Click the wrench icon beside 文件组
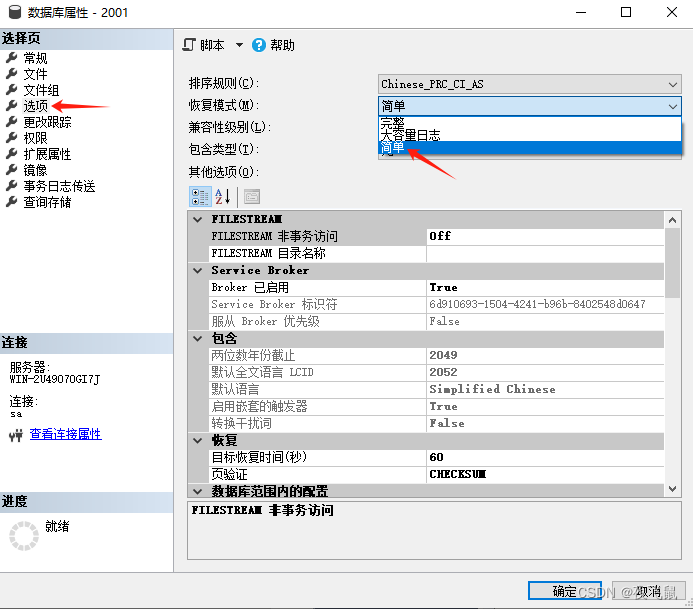The height and width of the screenshot is (609, 693). coord(12,90)
